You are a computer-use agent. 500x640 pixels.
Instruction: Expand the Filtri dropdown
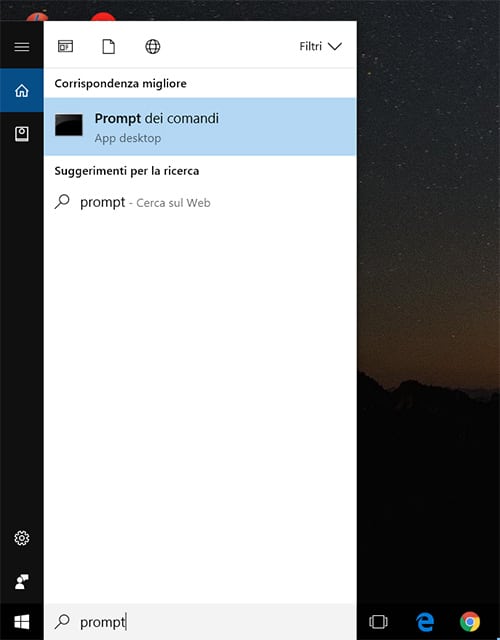320,46
